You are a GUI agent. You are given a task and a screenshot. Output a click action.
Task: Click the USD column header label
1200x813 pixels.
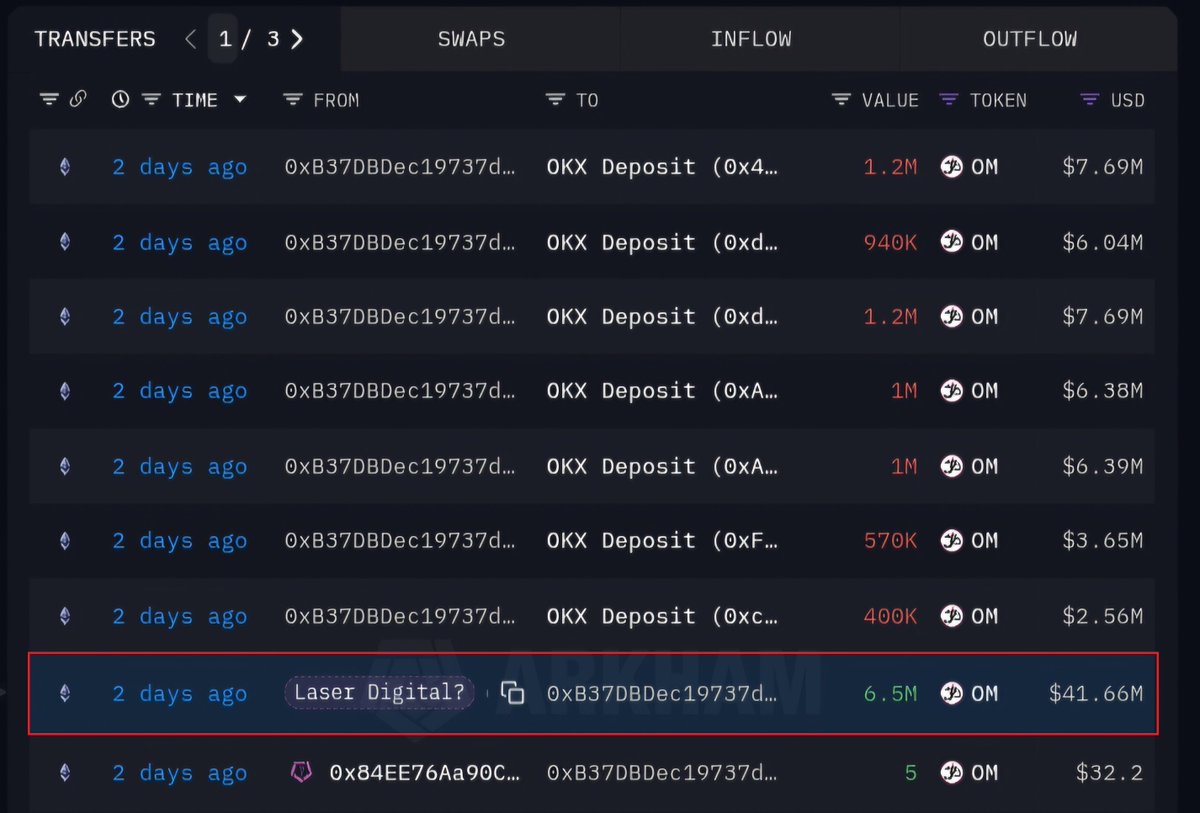coord(1128,99)
